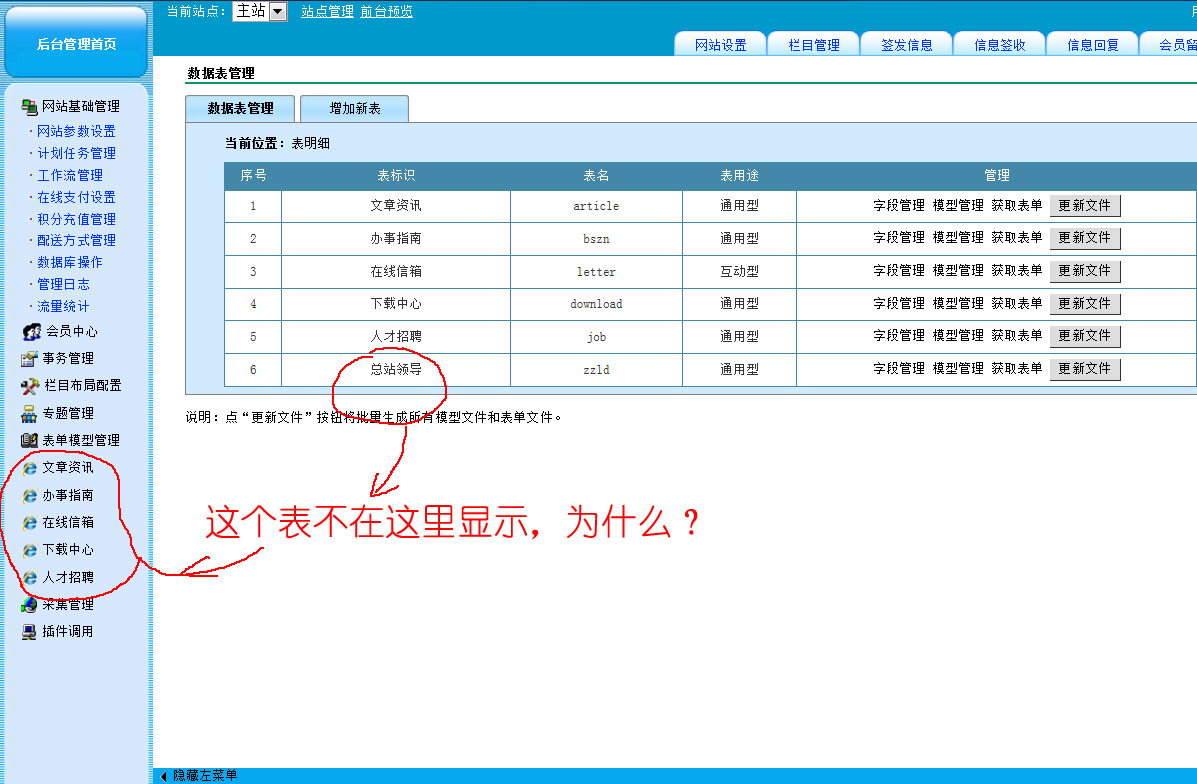This screenshot has height=784, width=1197.
Task: Click the 插件调用 computer icon
Action: click(x=29, y=632)
